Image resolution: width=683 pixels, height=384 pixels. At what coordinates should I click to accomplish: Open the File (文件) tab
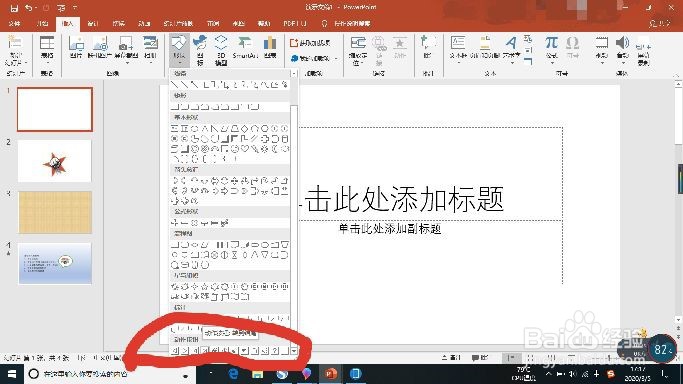15,24
